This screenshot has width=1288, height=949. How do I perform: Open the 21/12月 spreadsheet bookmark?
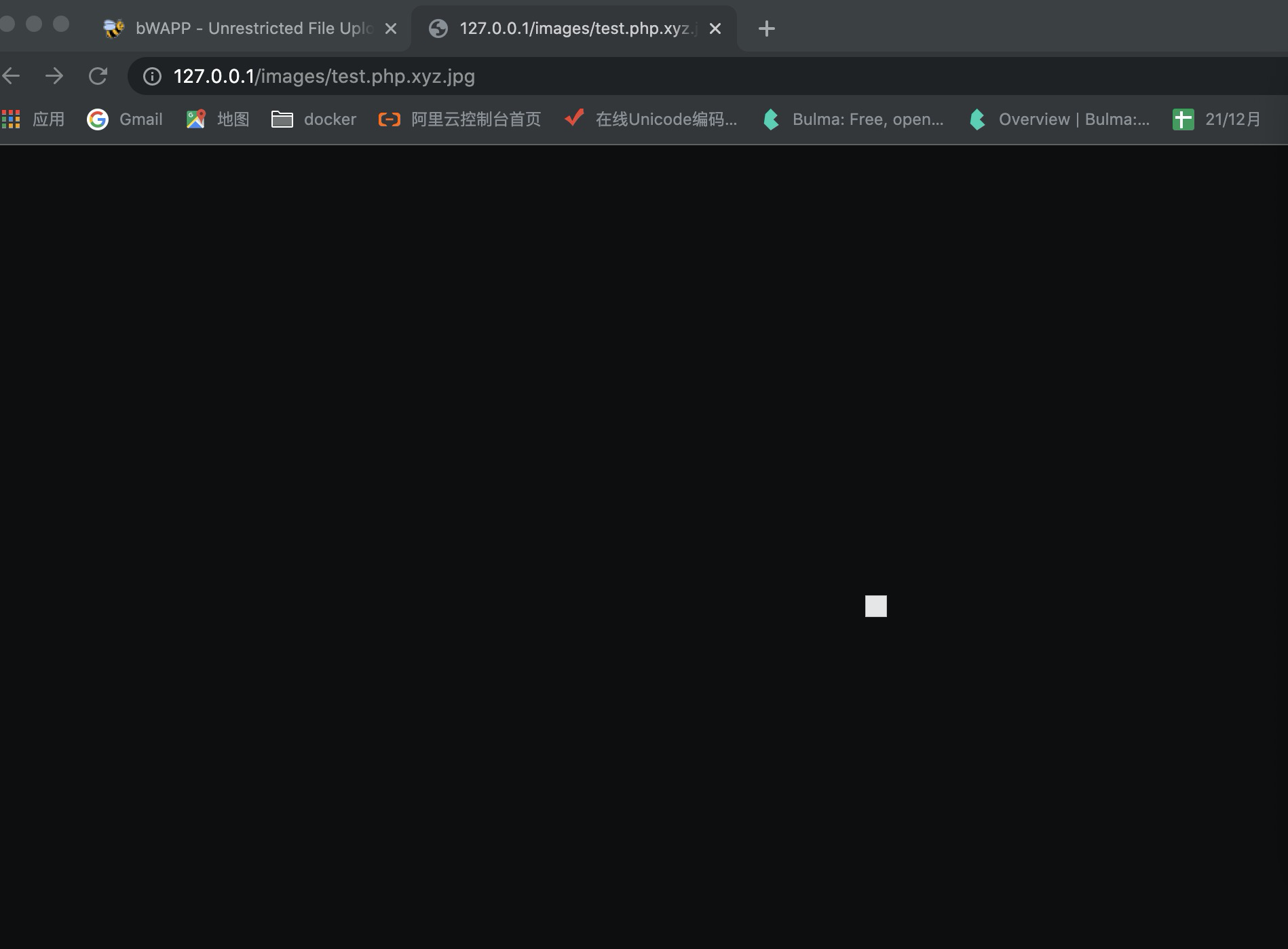pyautogui.click(x=1217, y=119)
